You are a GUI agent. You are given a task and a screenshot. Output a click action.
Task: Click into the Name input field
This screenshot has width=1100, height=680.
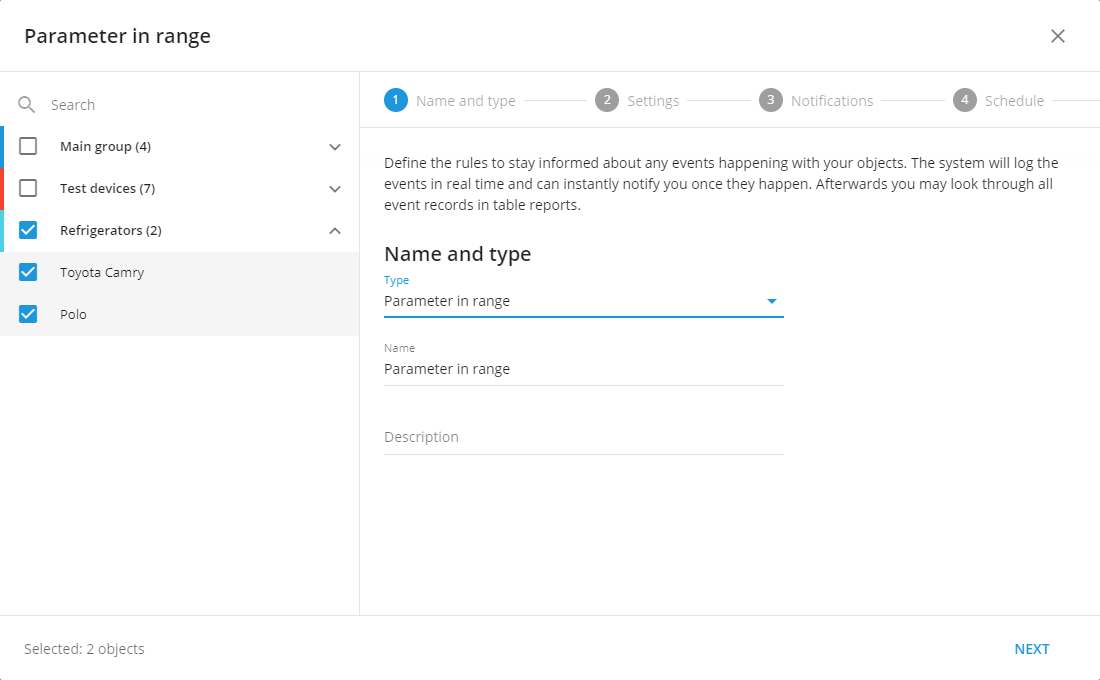click(x=584, y=369)
